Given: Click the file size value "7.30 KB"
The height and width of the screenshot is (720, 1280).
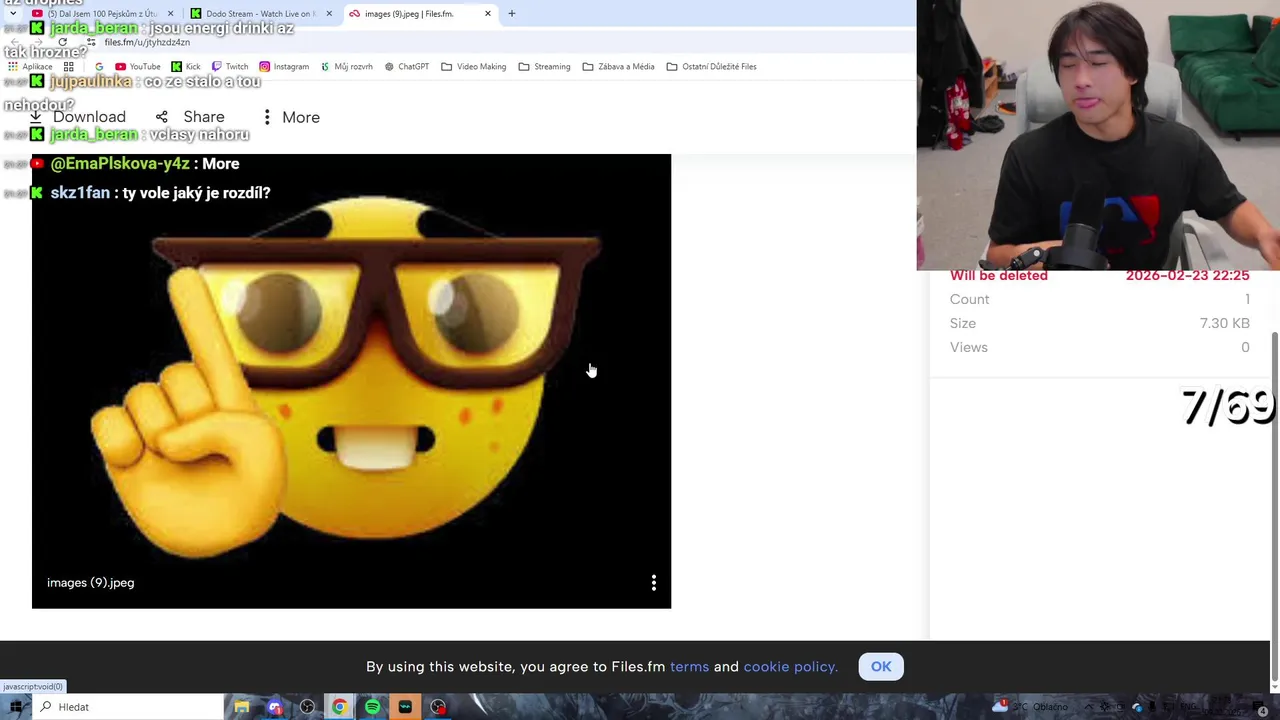Looking at the screenshot, I should tap(1224, 323).
